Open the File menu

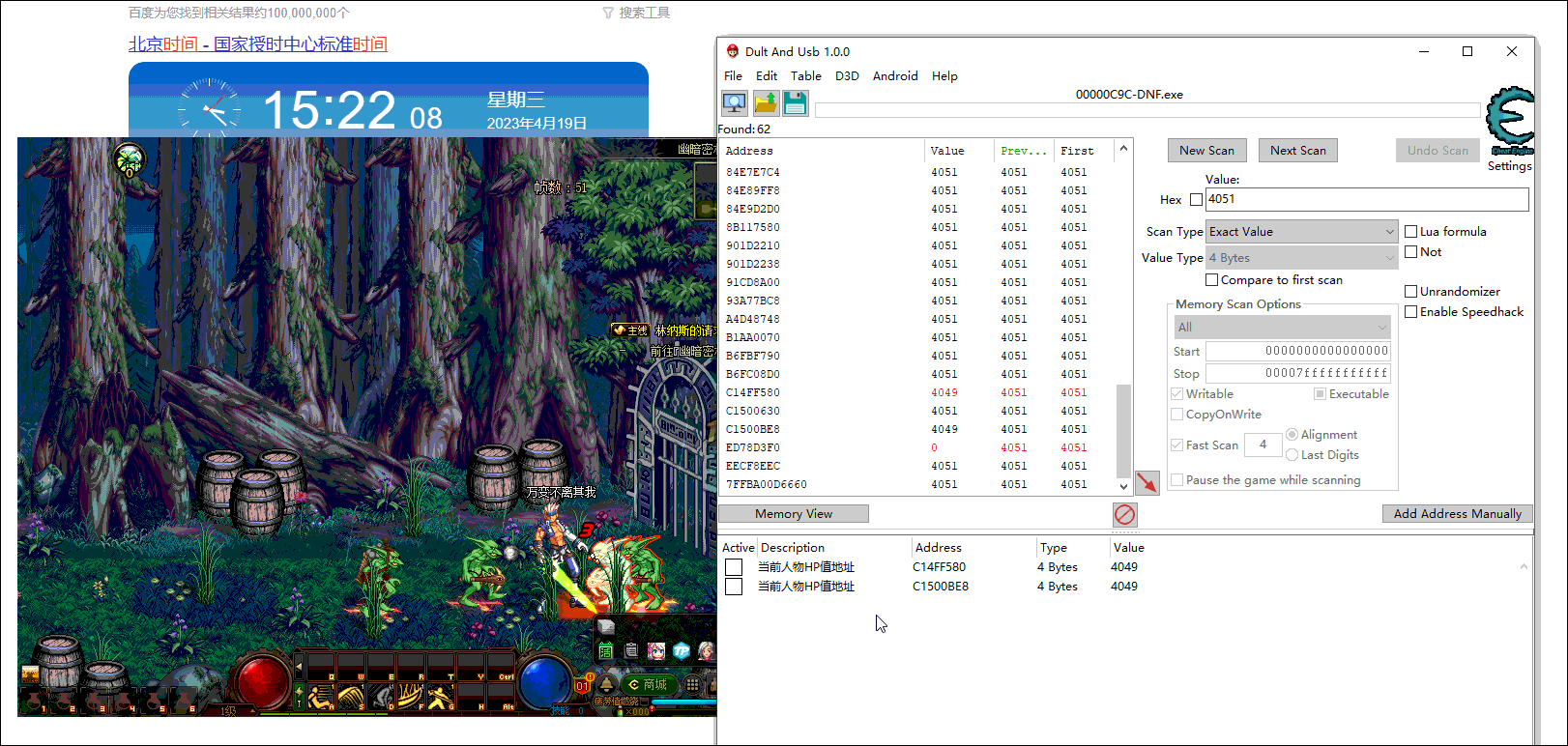tap(734, 76)
